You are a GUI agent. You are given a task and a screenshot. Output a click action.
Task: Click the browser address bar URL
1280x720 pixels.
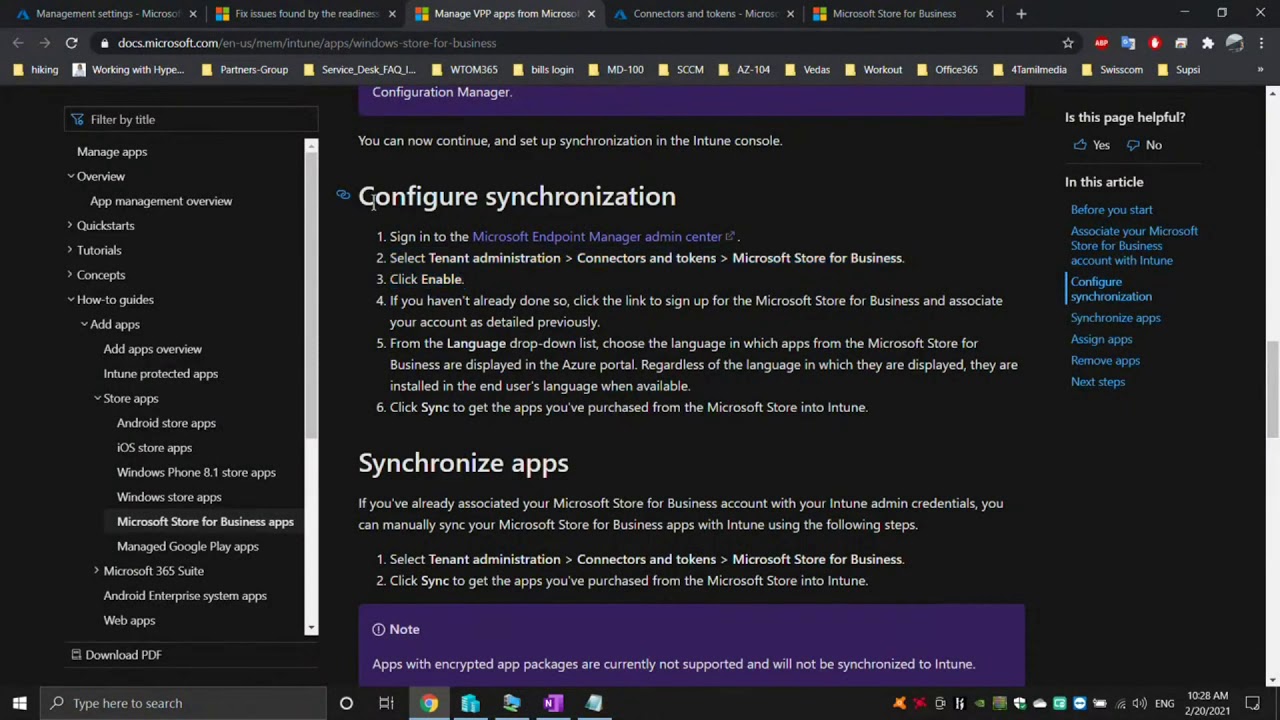tap(307, 43)
